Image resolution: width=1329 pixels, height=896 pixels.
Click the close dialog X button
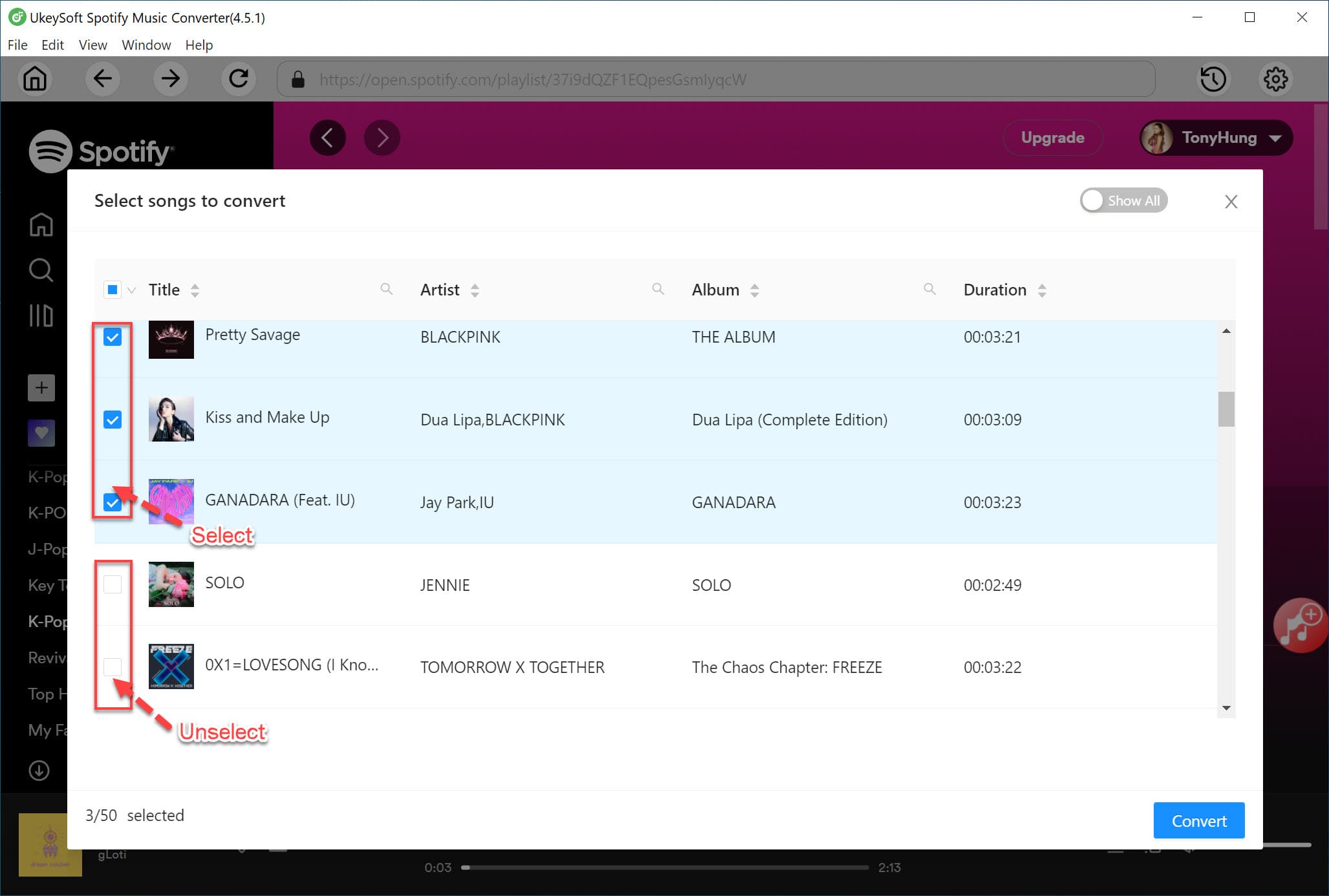click(1232, 201)
